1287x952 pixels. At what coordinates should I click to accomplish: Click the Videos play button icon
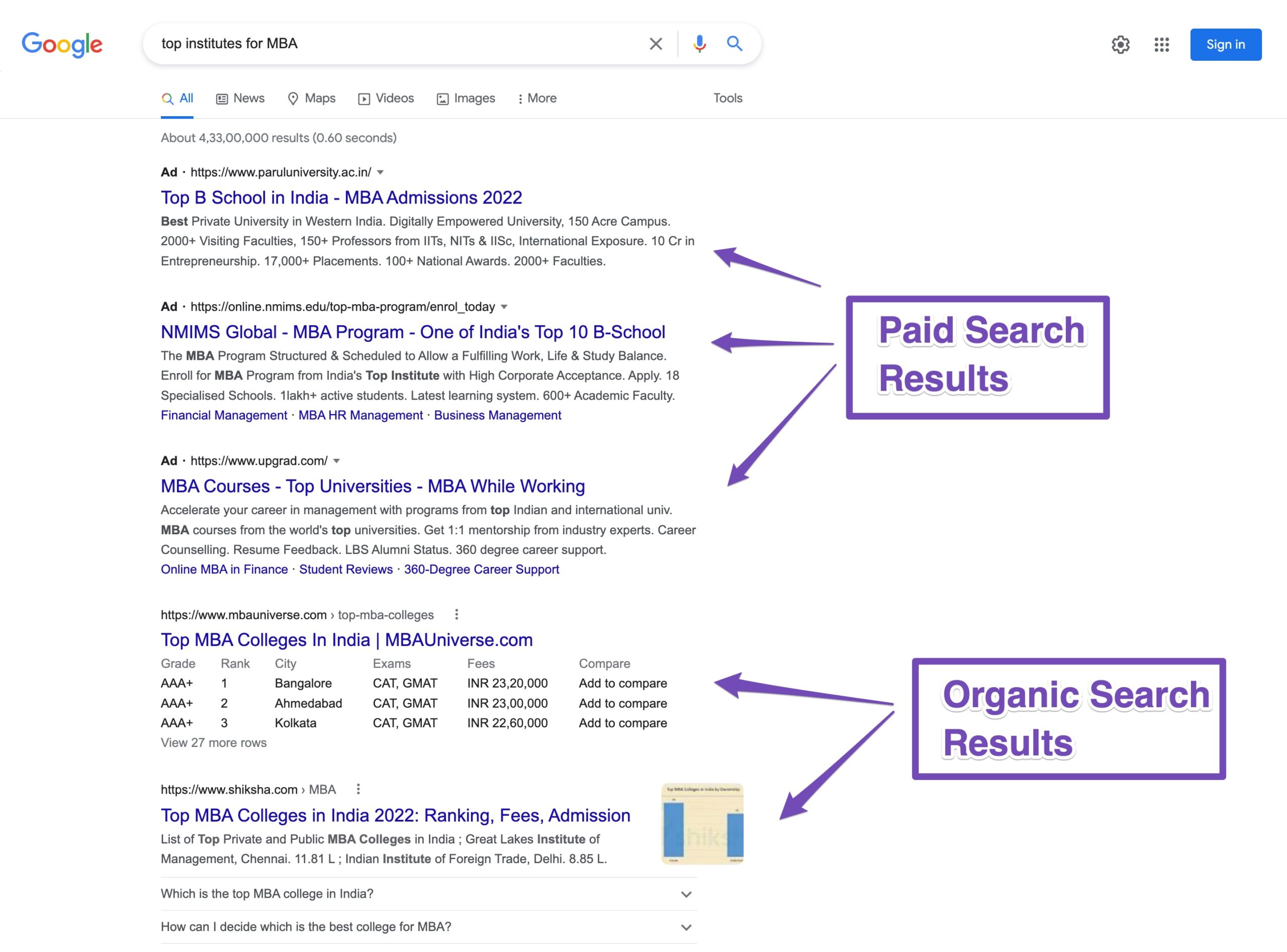(363, 98)
